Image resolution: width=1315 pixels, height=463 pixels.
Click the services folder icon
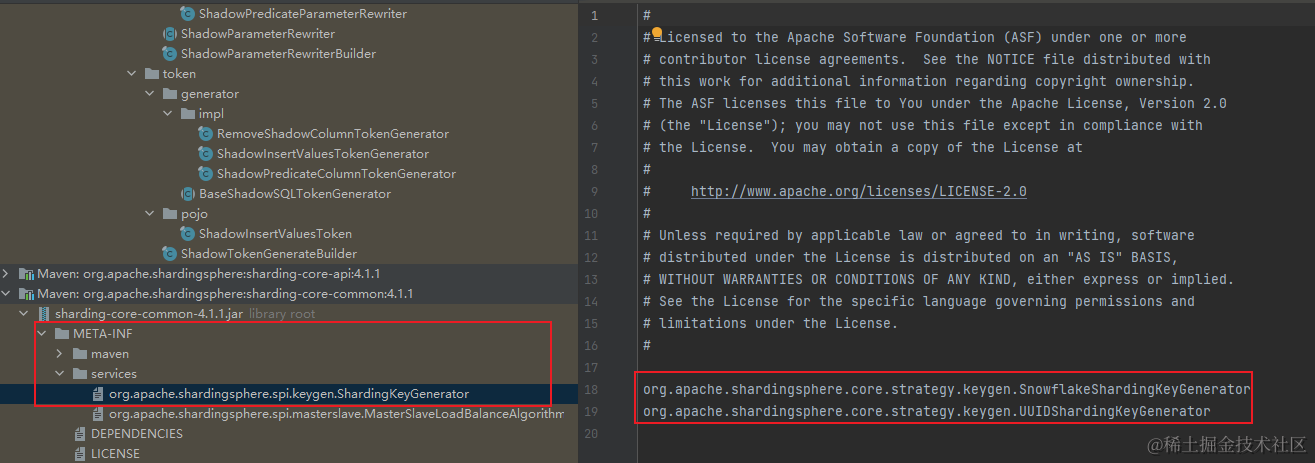coord(80,373)
